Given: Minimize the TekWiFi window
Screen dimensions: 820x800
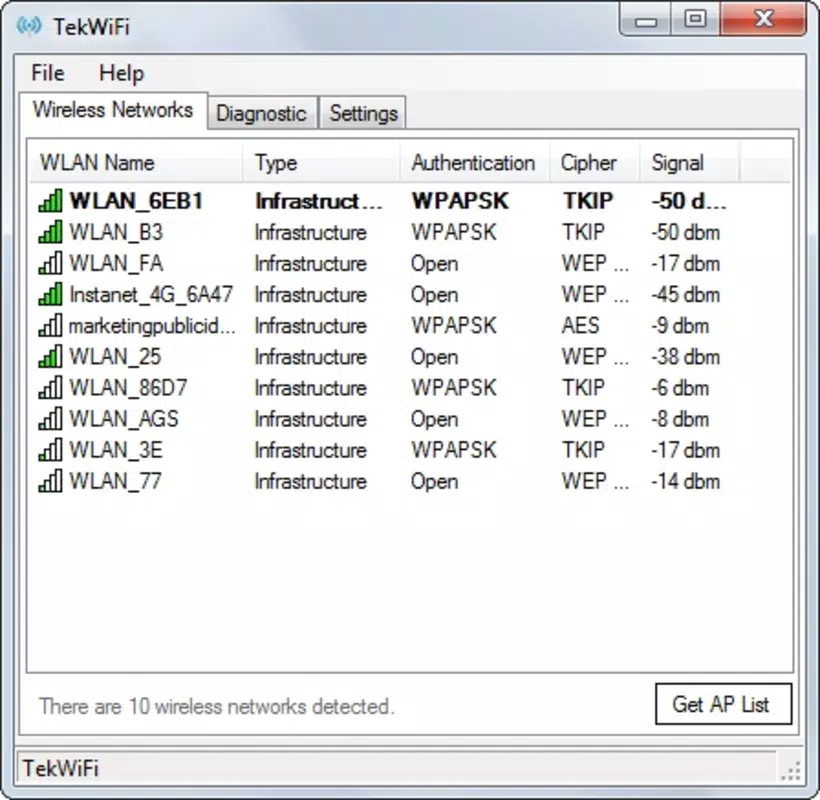Looking at the screenshot, I should pyautogui.click(x=645, y=21).
